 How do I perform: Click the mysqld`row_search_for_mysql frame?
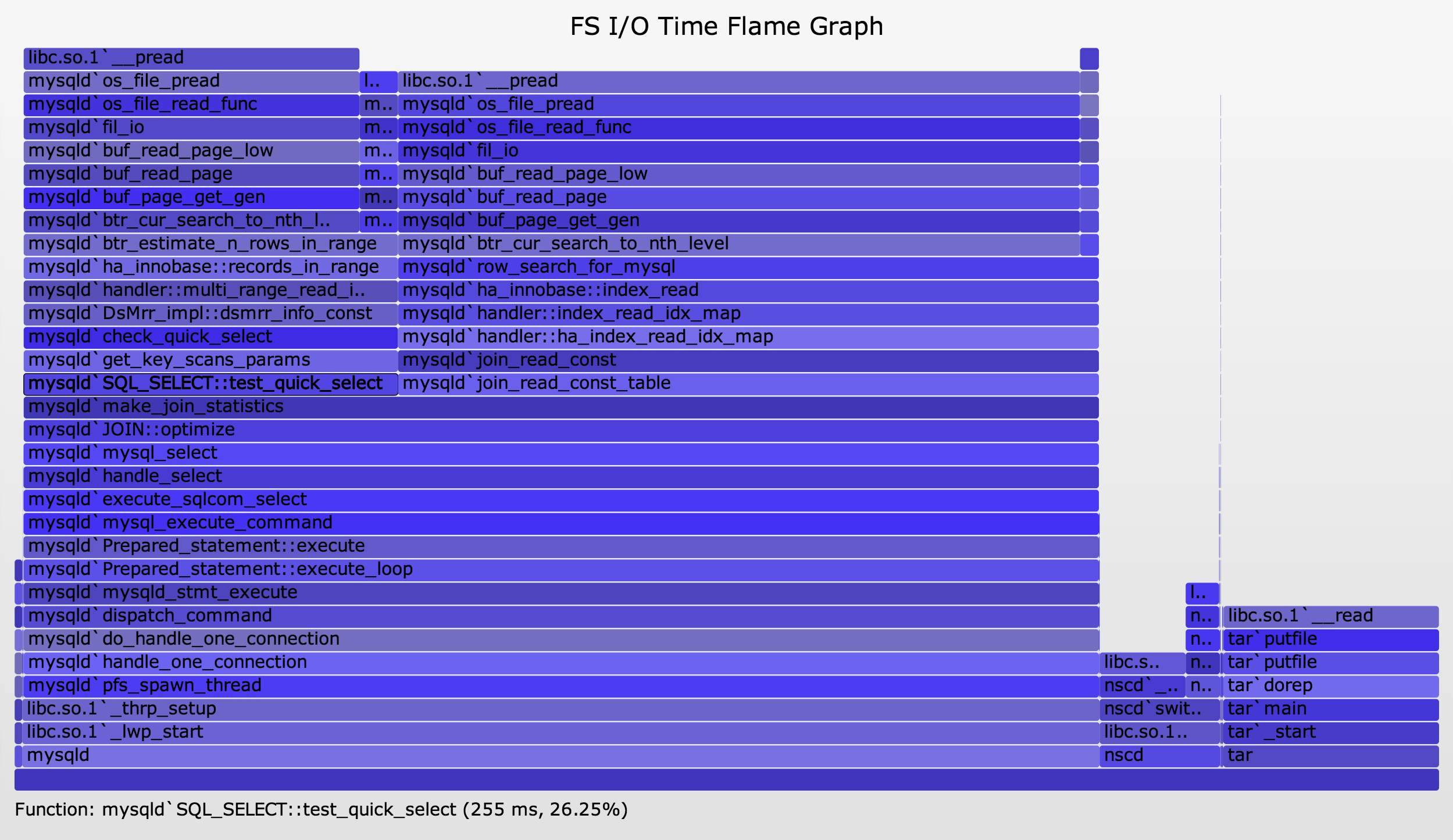[x=748, y=268]
